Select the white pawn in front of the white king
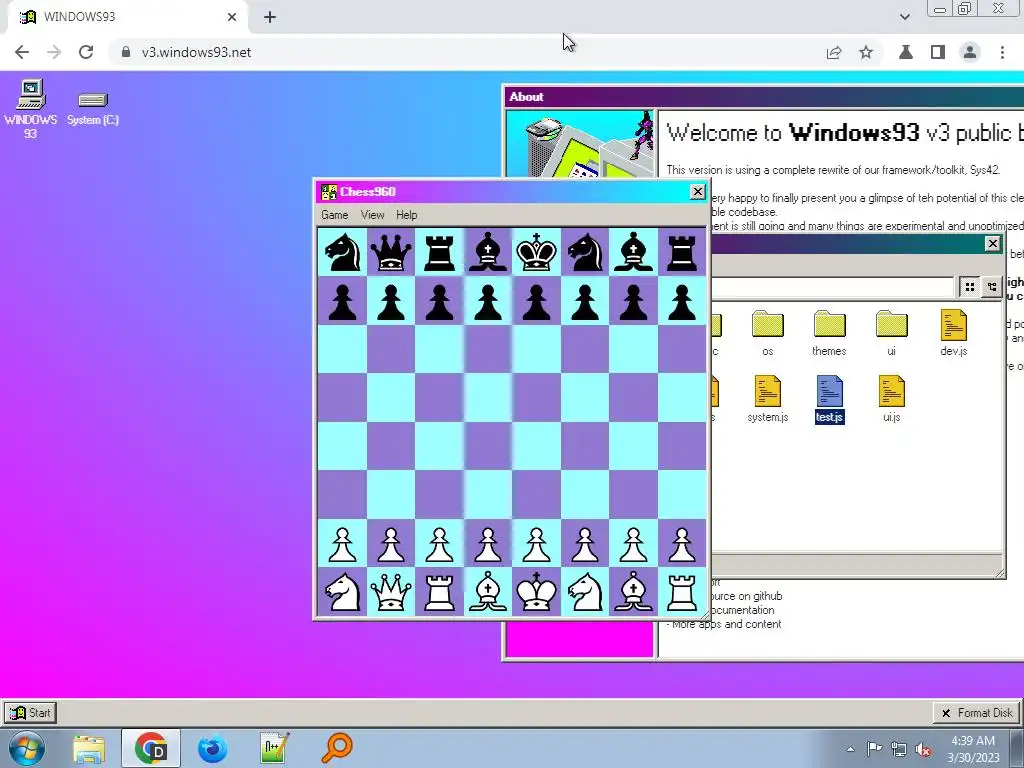Viewport: 1024px width, 768px height. click(x=536, y=544)
